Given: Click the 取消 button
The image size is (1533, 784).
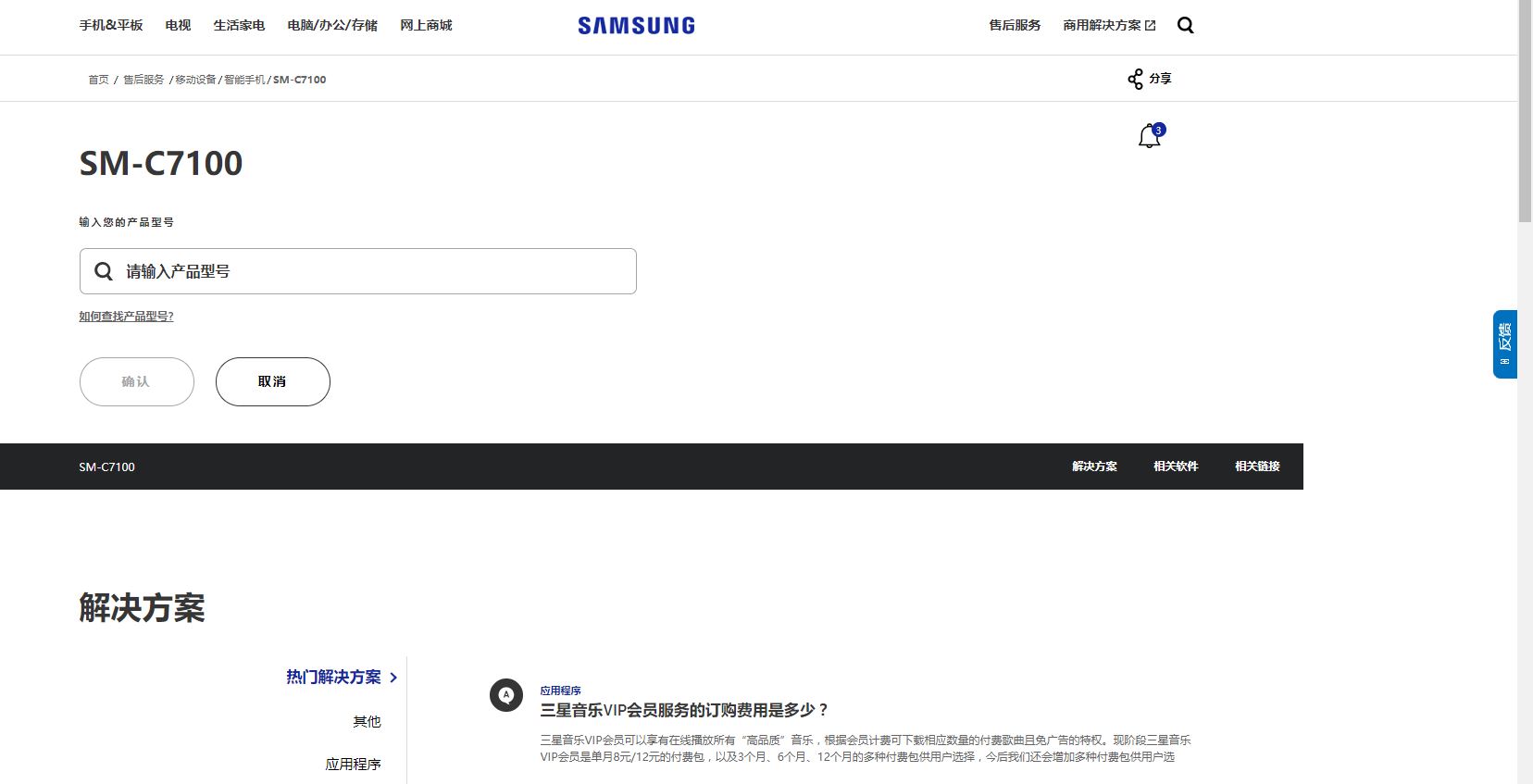Looking at the screenshot, I should (x=272, y=381).
